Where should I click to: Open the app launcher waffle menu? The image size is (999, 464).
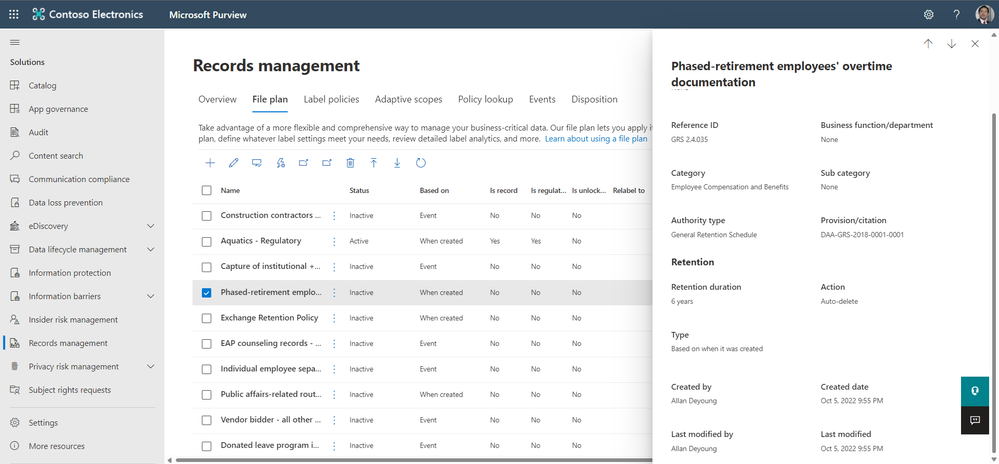(x=14, y=14)
